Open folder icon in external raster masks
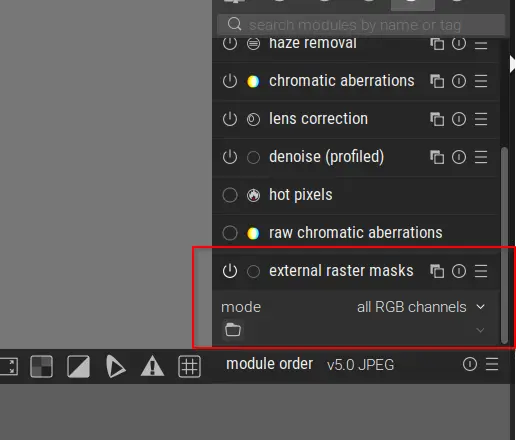 tap(233, 330)
